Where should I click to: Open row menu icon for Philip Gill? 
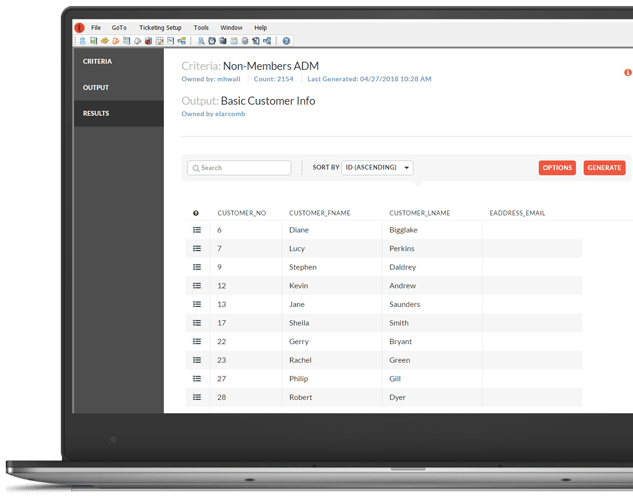click(197, 378)
